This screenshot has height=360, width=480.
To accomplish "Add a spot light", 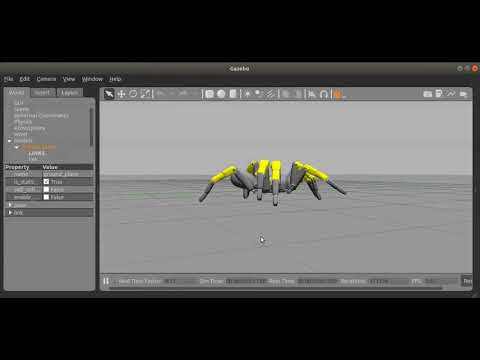I will [x=259, y=94].
